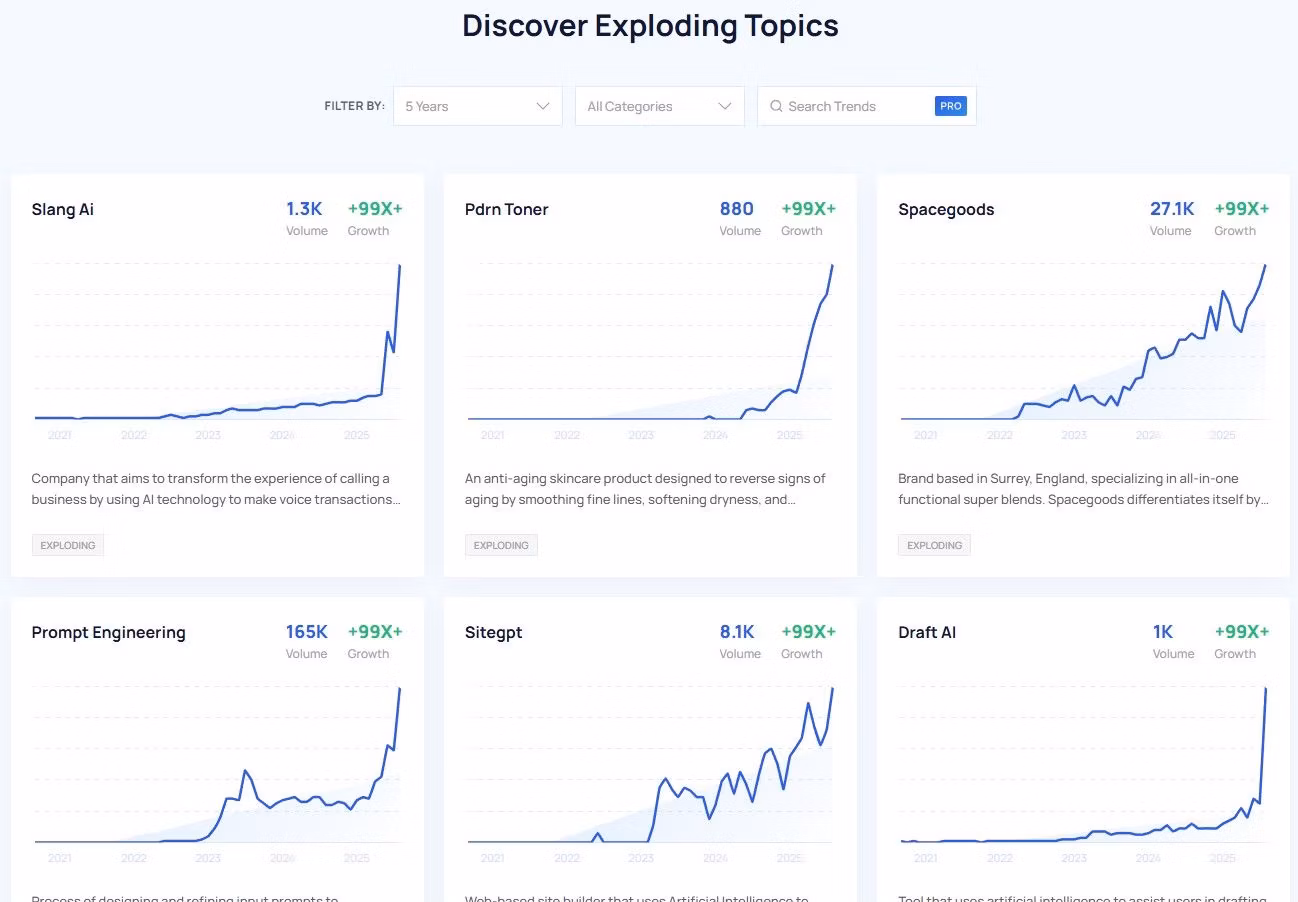1298x902 pixels.
Task: Open the All Categories dropdown
Action: point(660,106)
